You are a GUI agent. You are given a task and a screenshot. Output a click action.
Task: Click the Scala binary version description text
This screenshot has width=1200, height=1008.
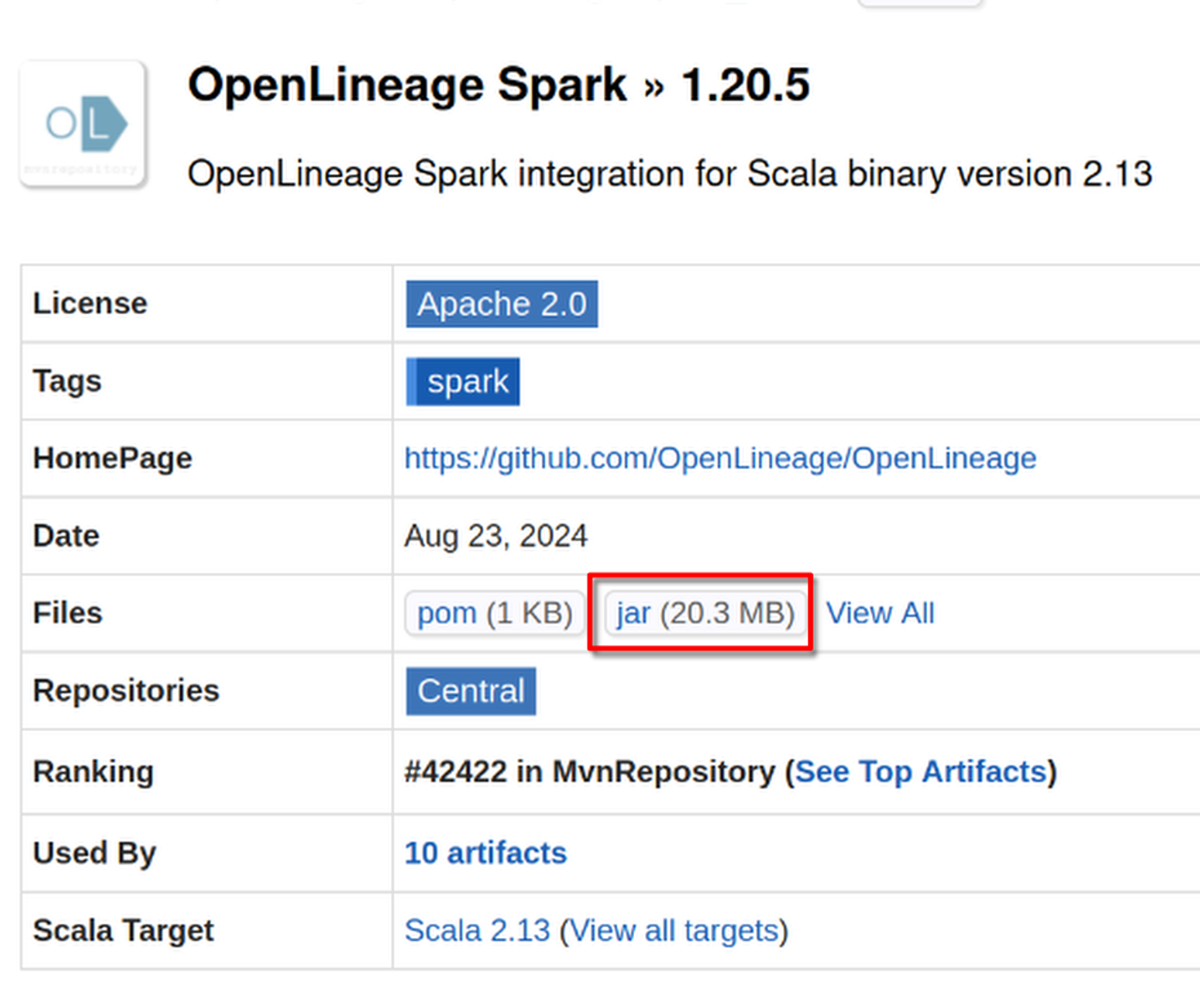pos(669,174)
